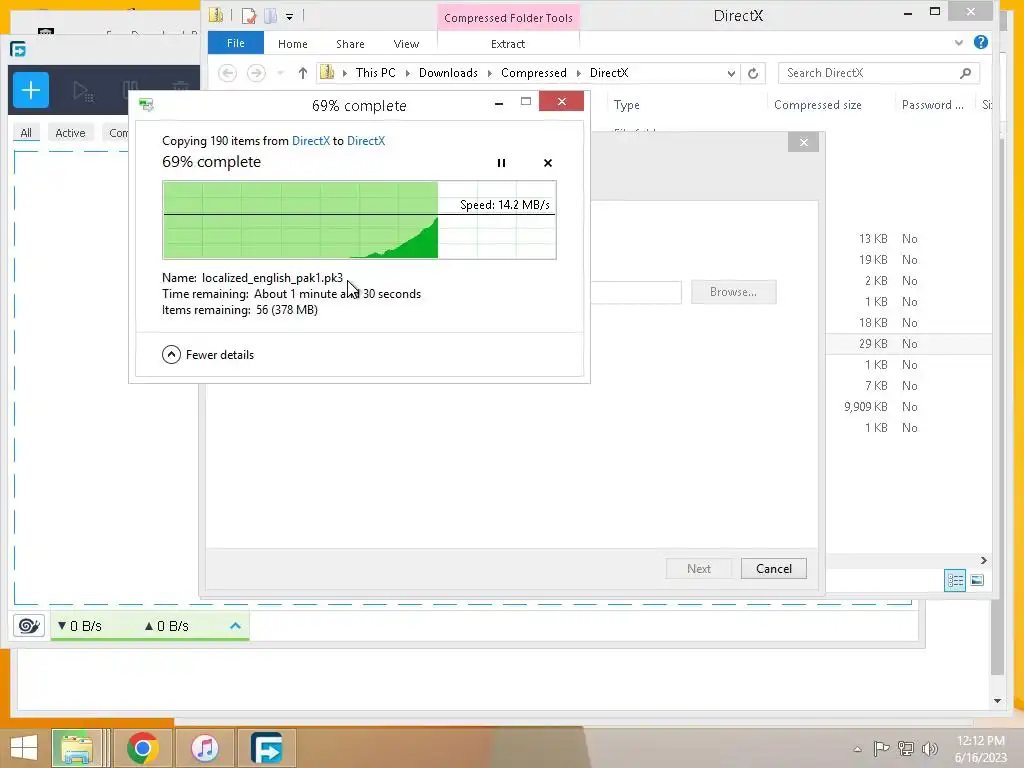Expand the arrow after This PC in breadcrumb

408,73
